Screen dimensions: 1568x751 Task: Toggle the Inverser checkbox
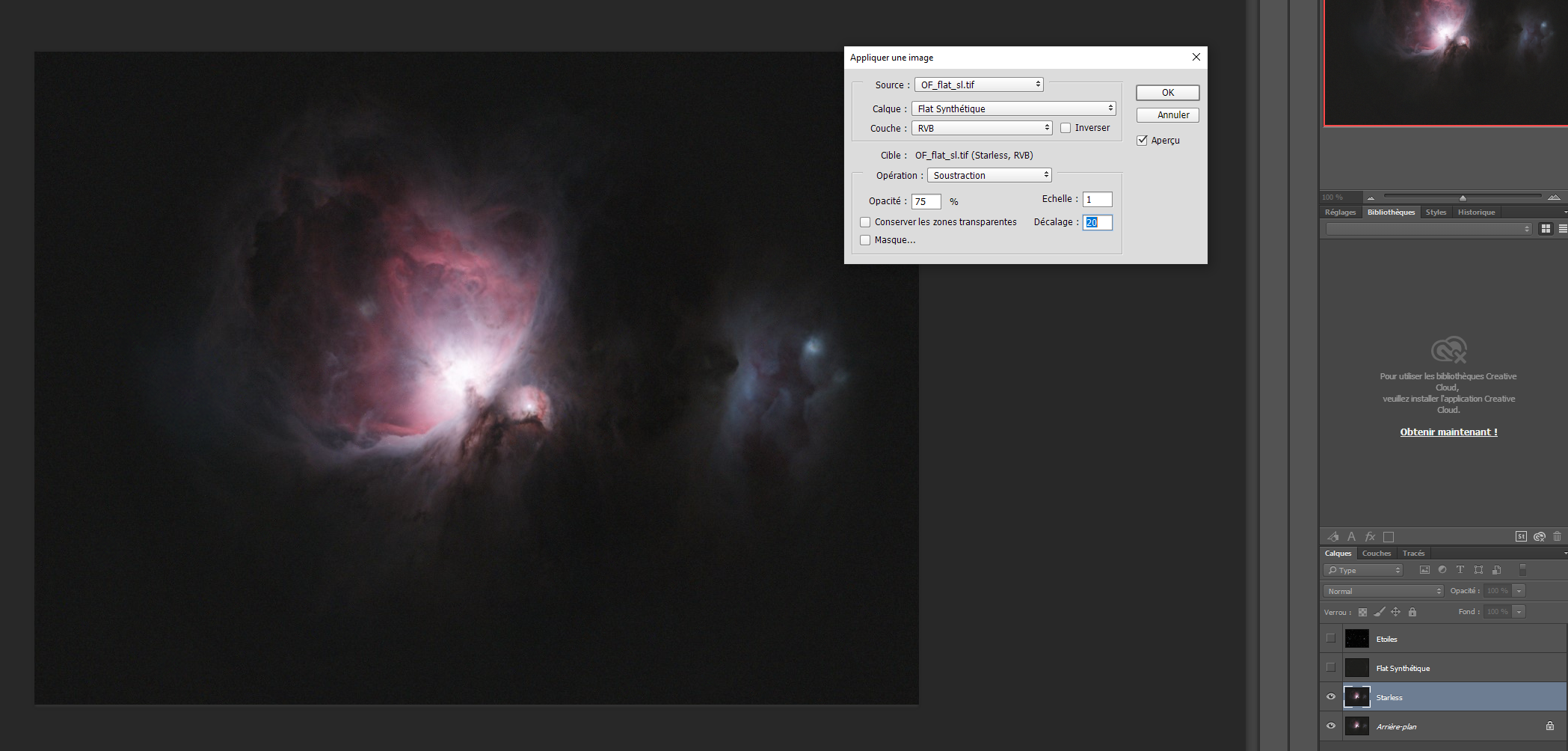click(1066, 128)
